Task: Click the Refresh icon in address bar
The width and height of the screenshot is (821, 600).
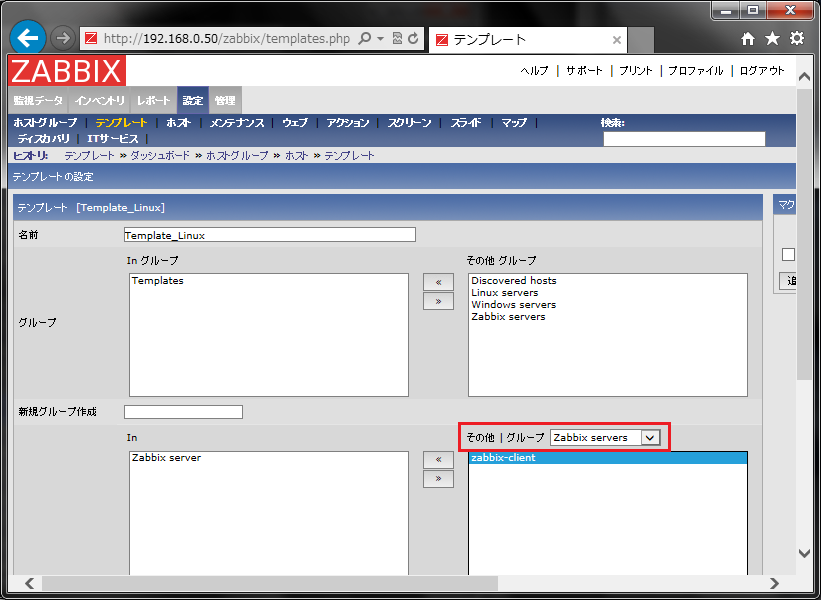Action: [414, 38]
